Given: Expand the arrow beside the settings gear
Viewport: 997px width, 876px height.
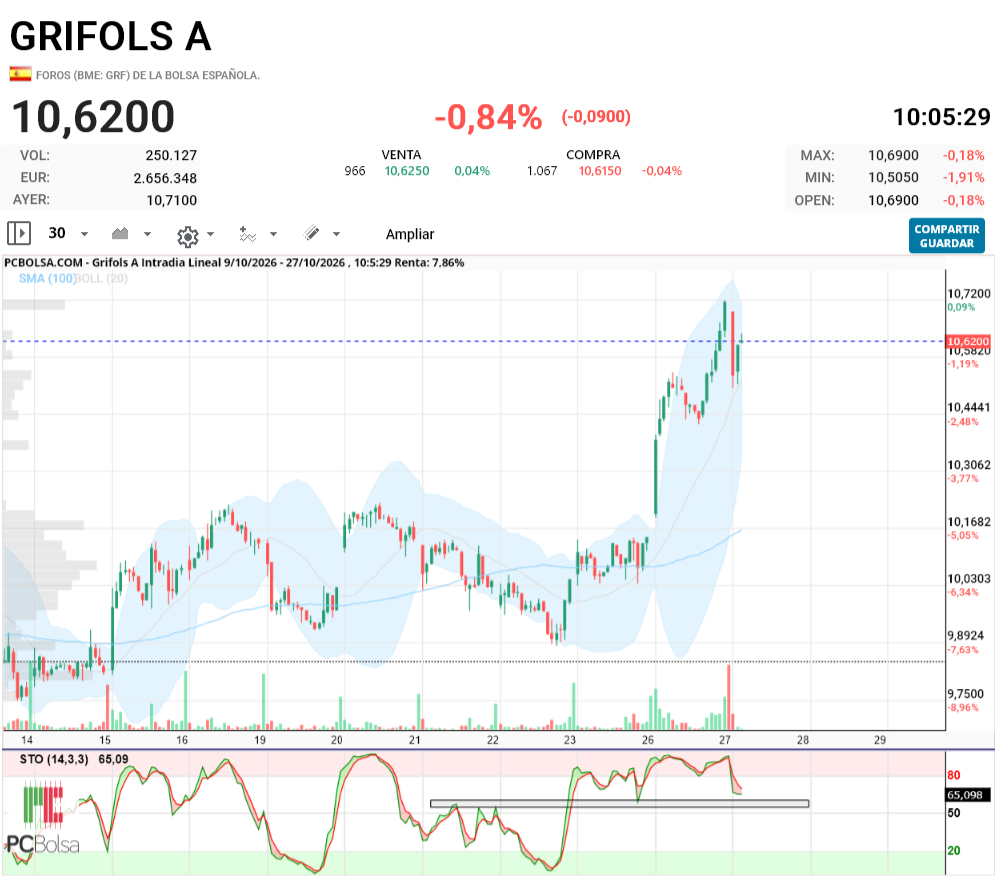Looking at the screenshot, I should pyautogui.click(x=210, y=234).
